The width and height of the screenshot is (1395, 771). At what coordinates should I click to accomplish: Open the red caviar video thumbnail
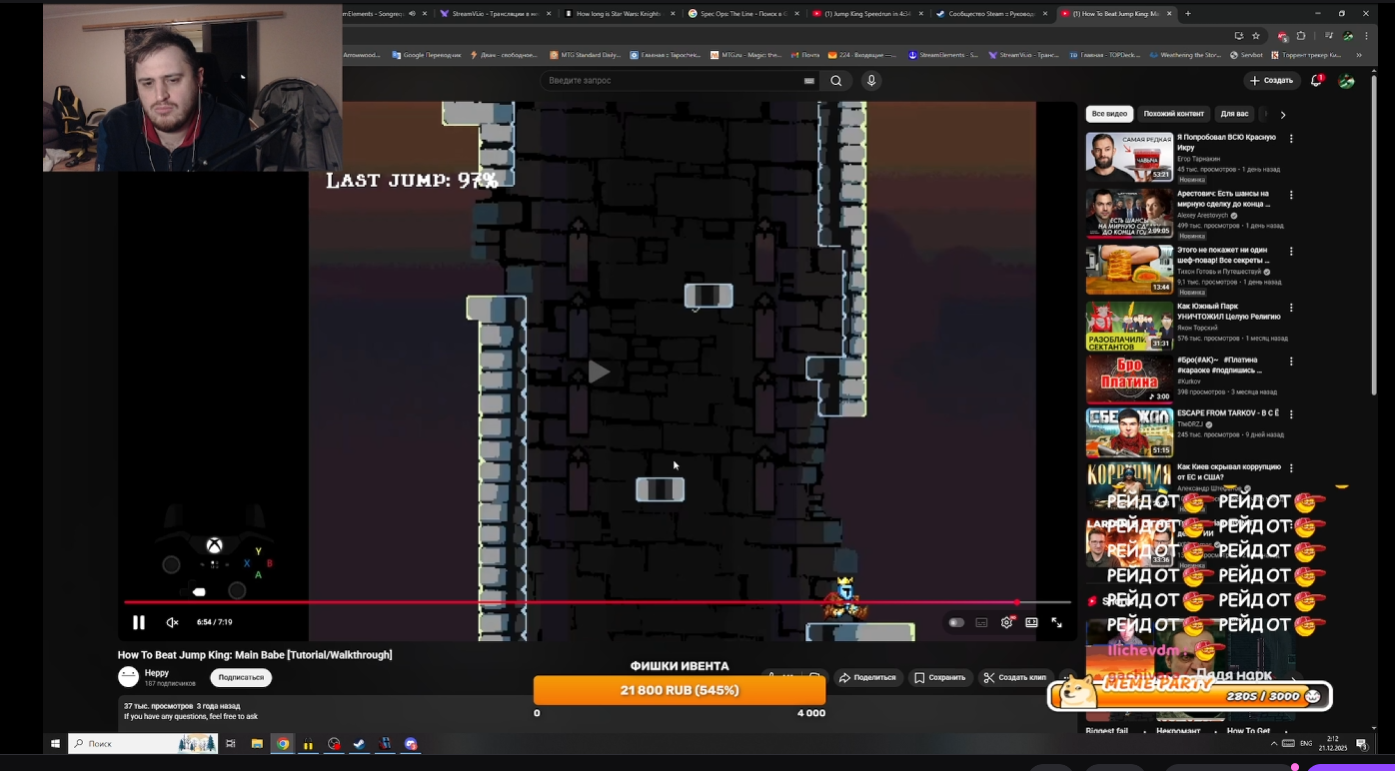[x=1129, y=157]
